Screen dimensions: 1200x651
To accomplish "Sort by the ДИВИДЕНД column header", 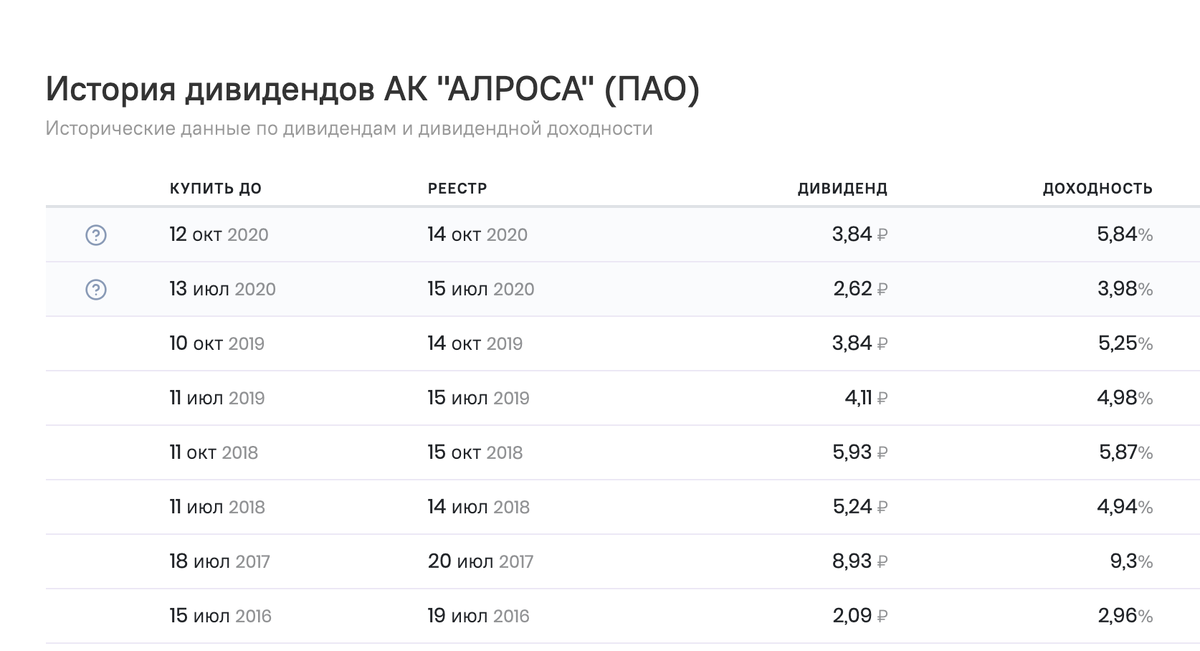I will 845,186.
